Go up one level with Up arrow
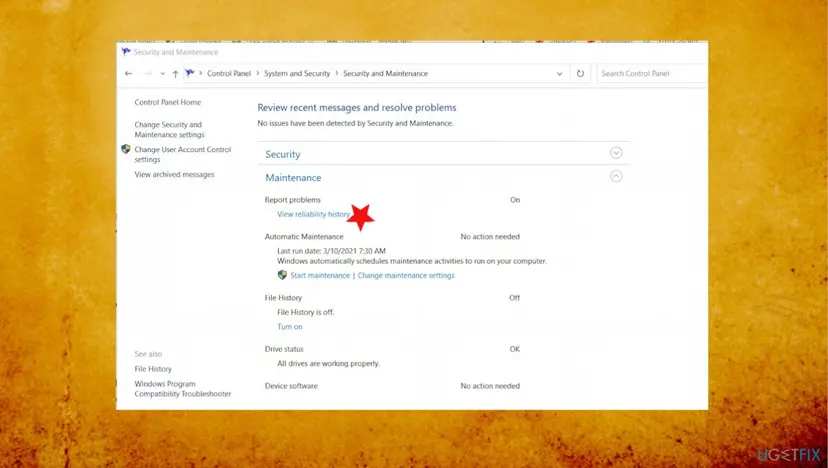Viewport: 828px width, 468px height. 175,74
